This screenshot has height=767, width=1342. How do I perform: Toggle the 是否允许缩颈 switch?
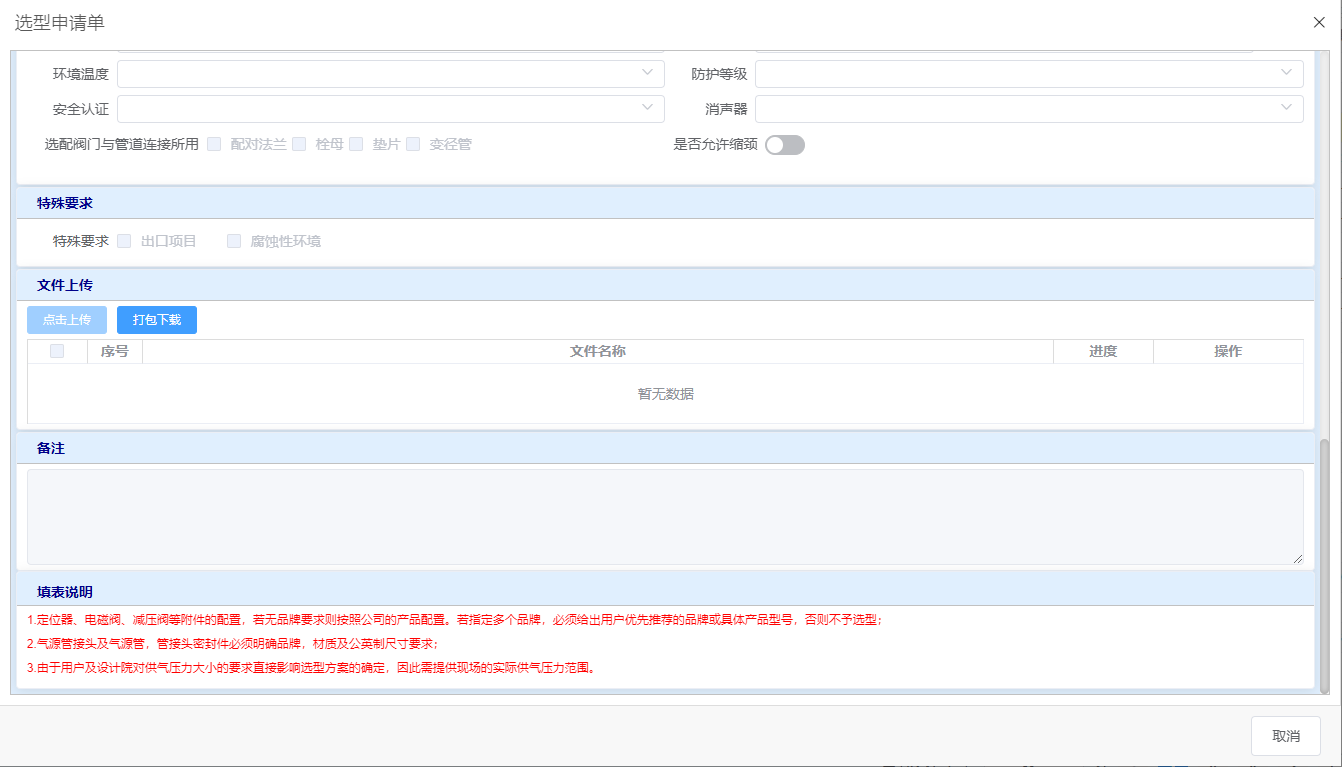coord(784,145)
